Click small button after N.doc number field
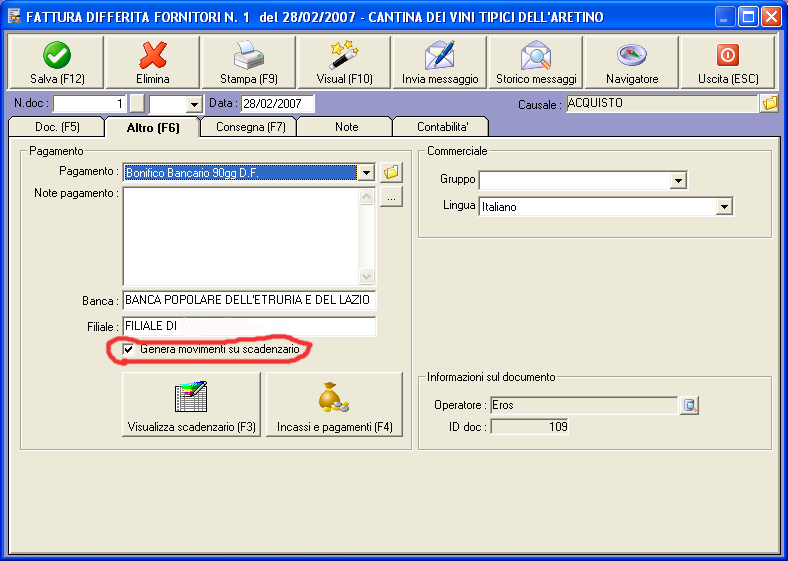Image resolution: width=788 pixels, height=561 pixels. (137, 104)
